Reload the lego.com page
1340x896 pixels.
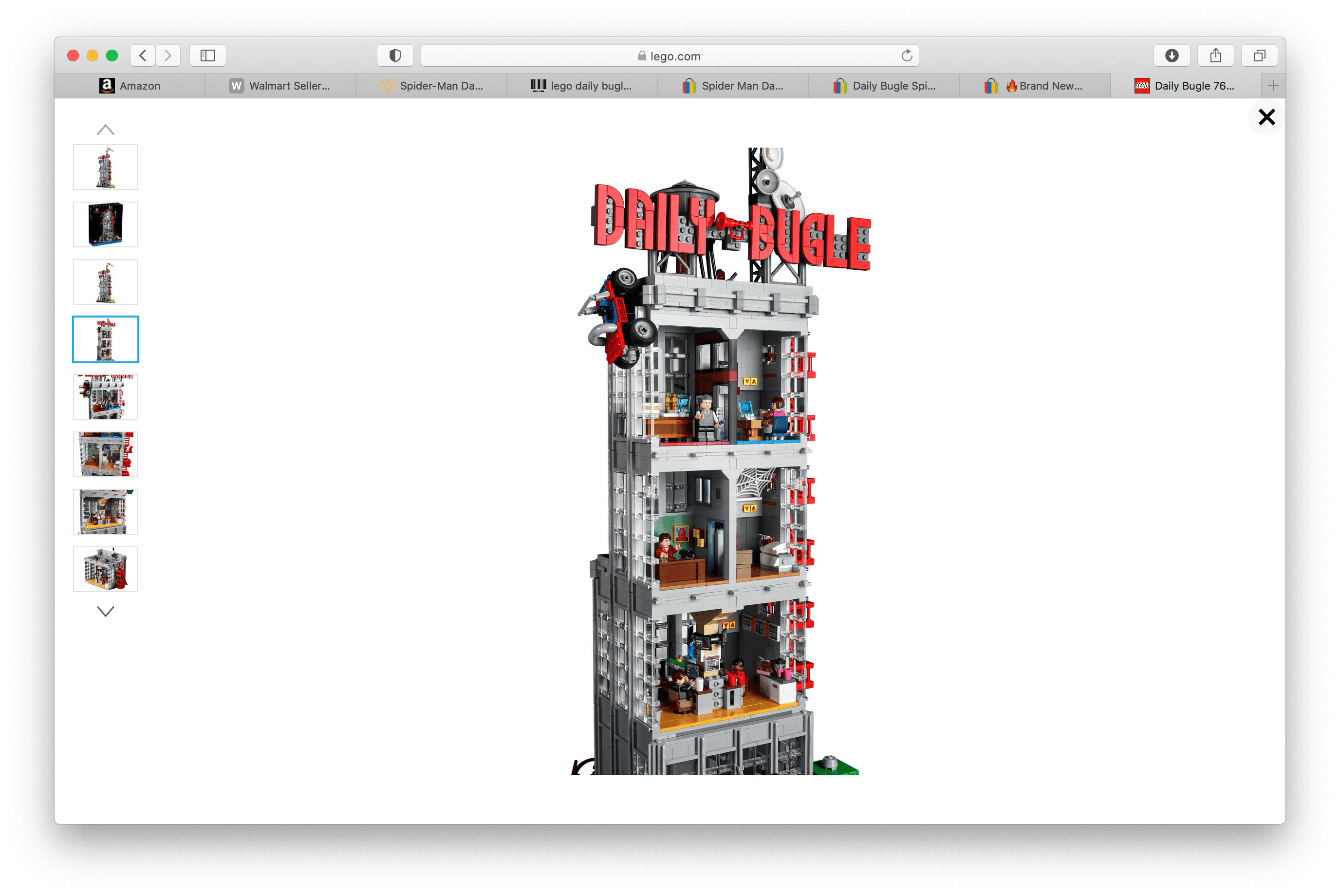906,56
